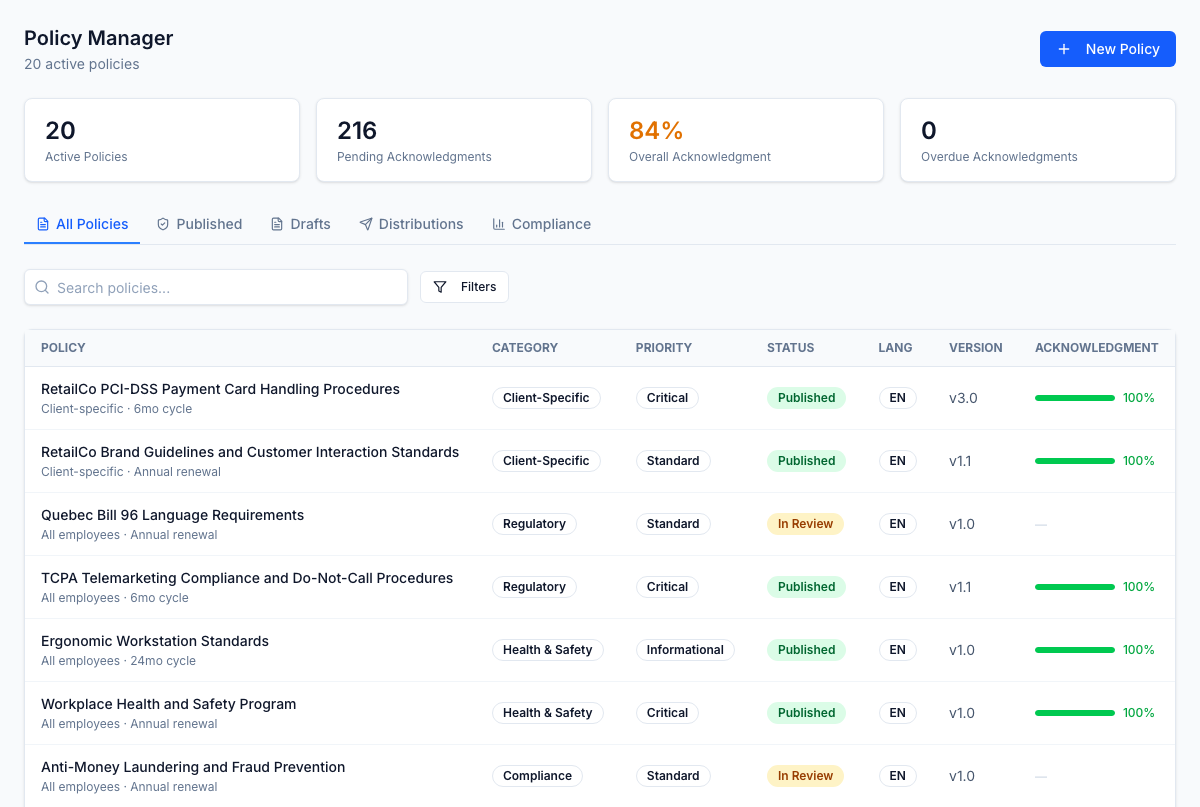
Task: Sort by the VERSION column header
Action: [976, 348]
